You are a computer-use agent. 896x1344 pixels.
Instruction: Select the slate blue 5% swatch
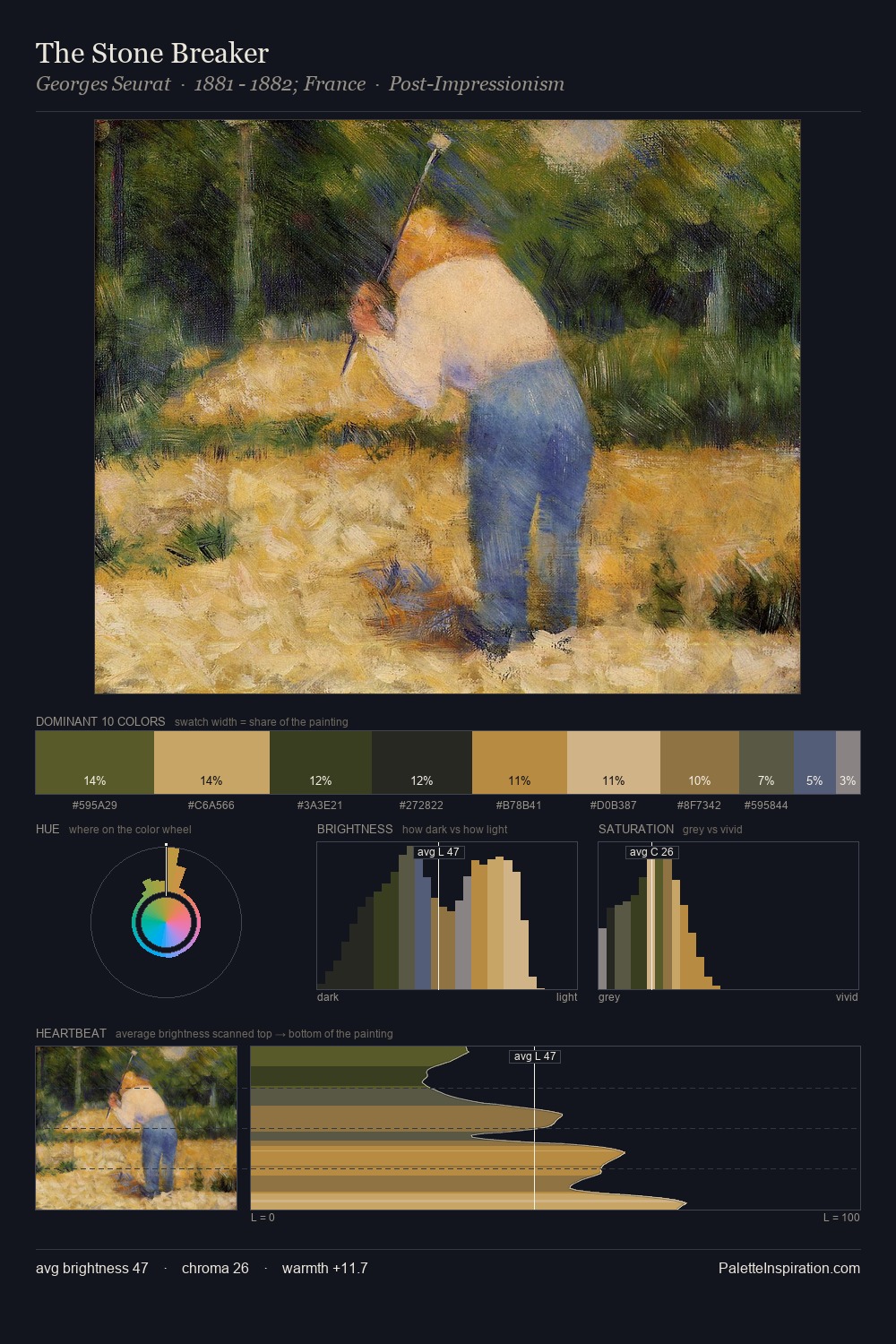[x=814, y=762]
